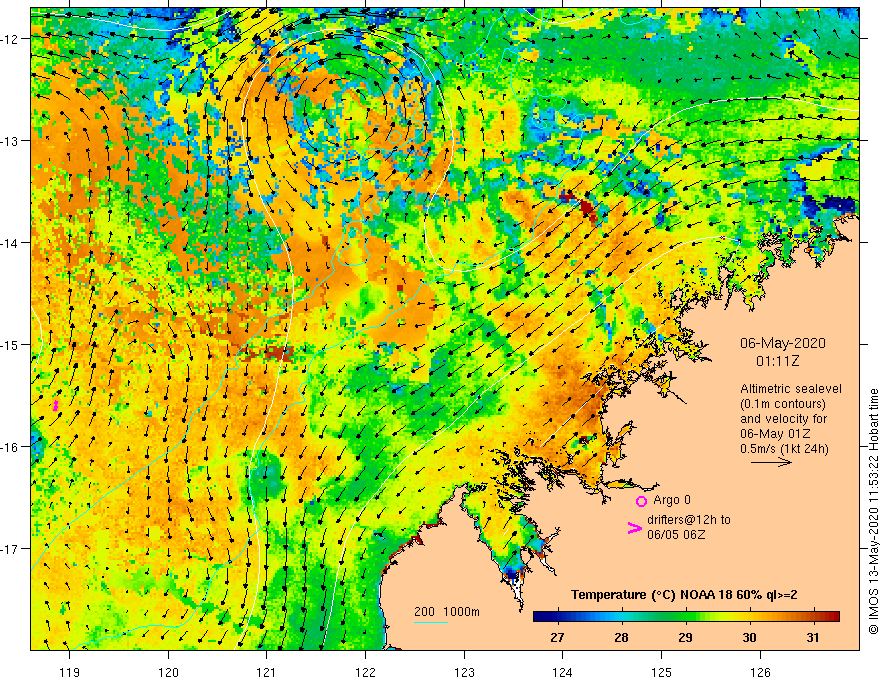This screenshot has width=880, height=680.
Task: Click the temperature color bar at 31
Action: click(x=813, y=617)
